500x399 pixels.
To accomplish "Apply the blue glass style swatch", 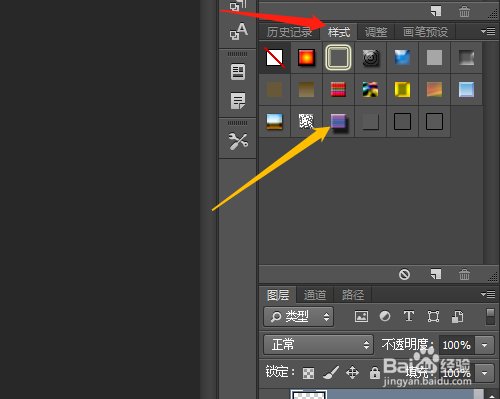I will tap(402, 58).
